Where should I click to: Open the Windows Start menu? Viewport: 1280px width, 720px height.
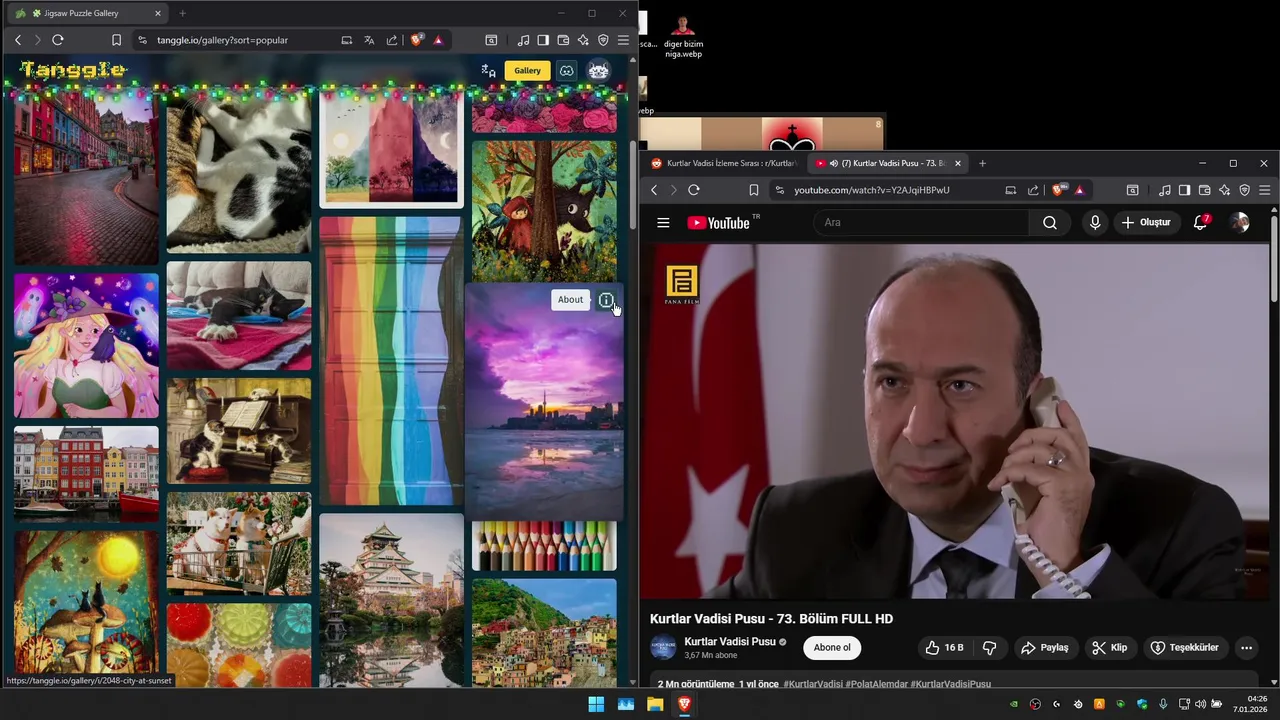click(x=596, y=704)
